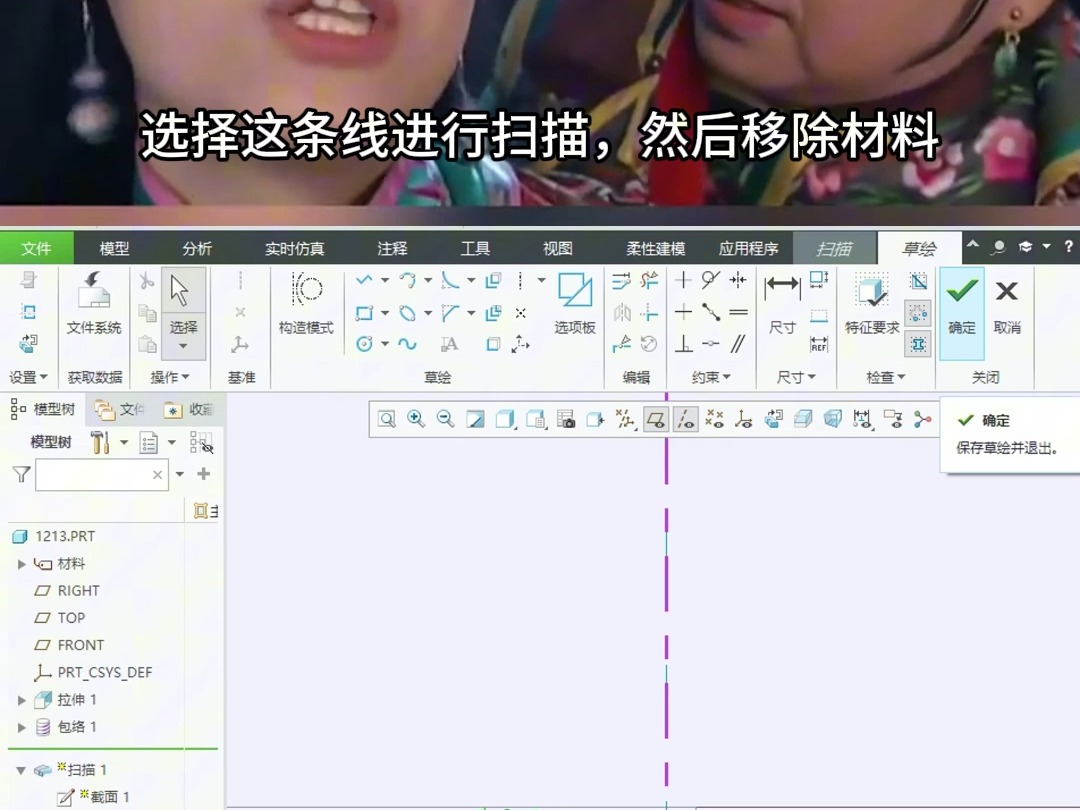The image size is (1080, 810).
Task: Open the Select (选择) dropdown arrow
Action: (183, 345)
